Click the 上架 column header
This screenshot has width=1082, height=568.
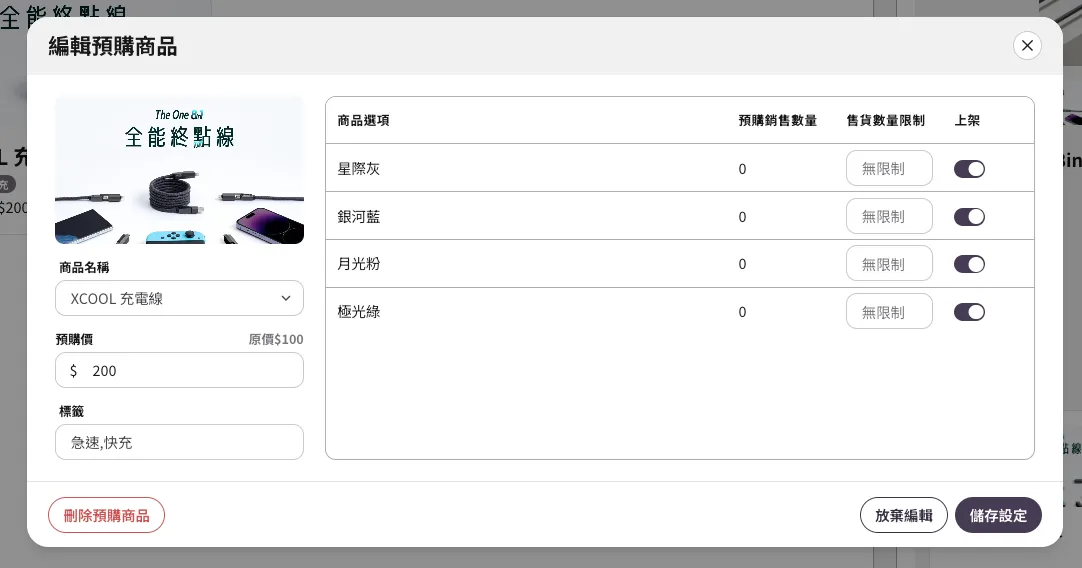[x=967, y=121]
